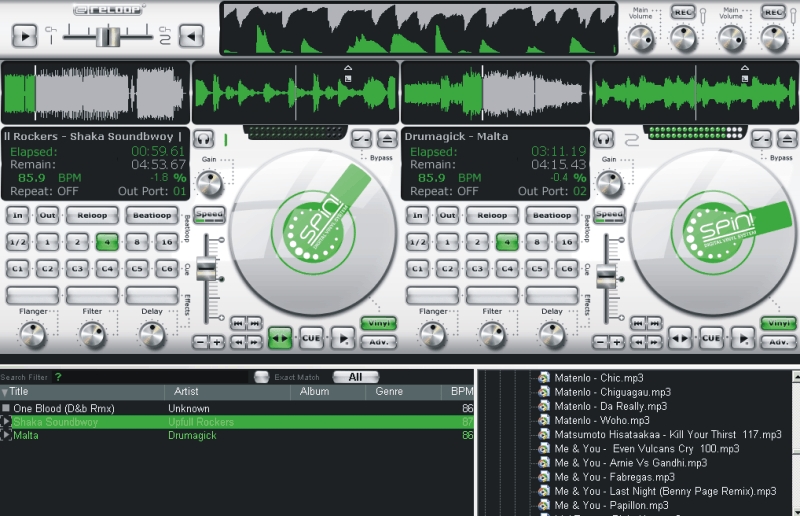This screenshot has height=516, width=800.
Task: Click the first REC button in the top bar
Action: [683, 12]
